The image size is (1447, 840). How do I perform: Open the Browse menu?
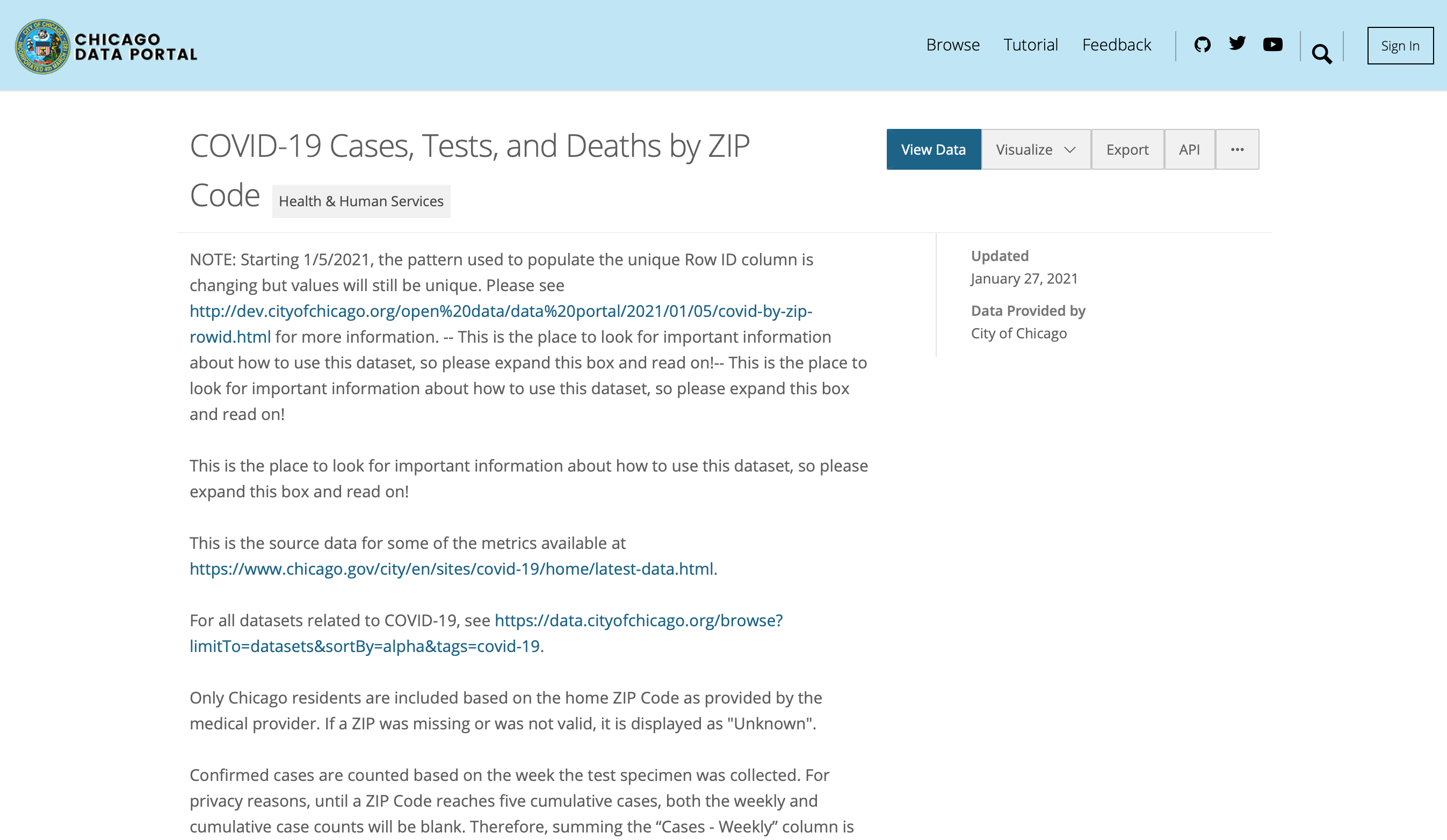953,45
